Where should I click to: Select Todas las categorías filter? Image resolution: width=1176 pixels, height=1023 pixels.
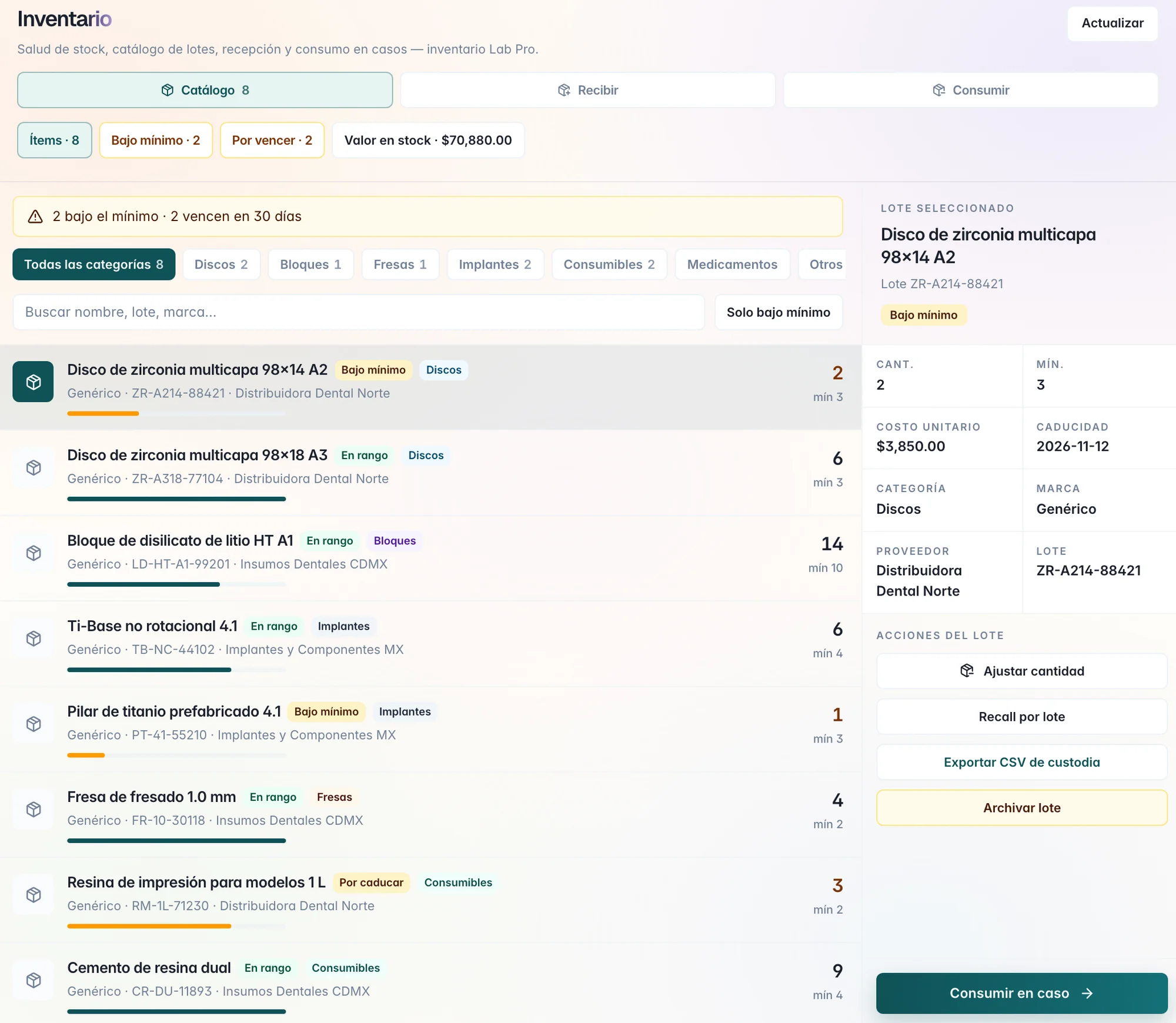tap(94, 265)
